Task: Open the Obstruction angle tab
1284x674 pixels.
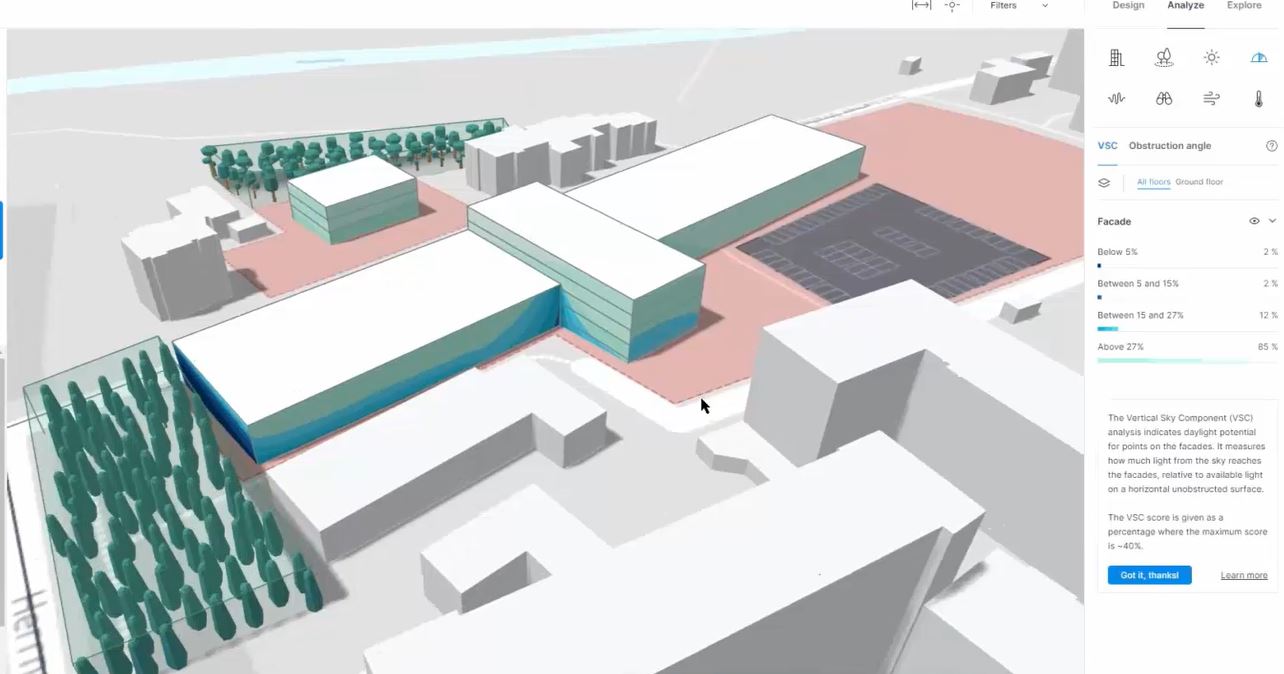Action: click(x=1169, y=146)
